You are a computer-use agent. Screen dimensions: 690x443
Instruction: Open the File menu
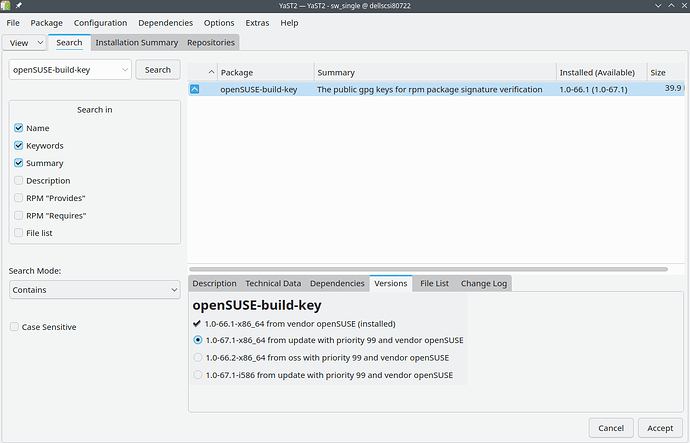(13, 23)
